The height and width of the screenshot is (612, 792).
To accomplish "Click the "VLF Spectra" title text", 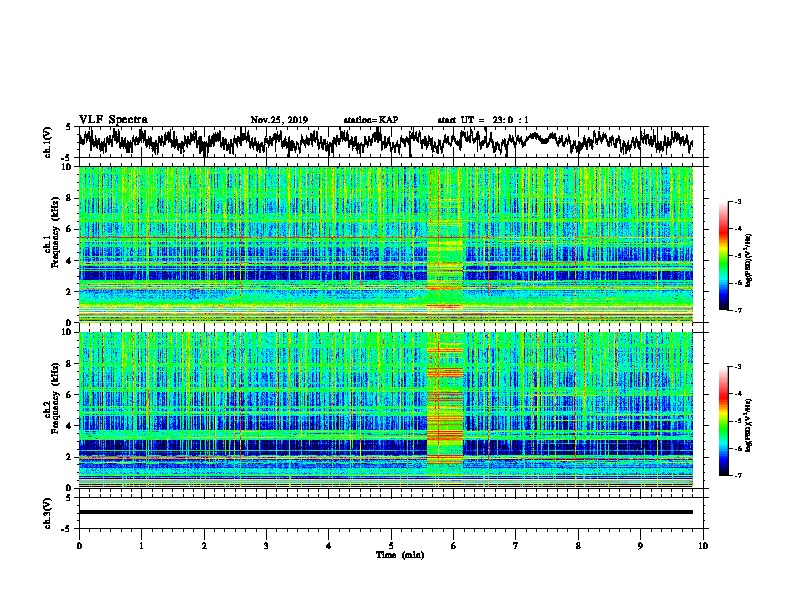I will click(x=113, y=120).
